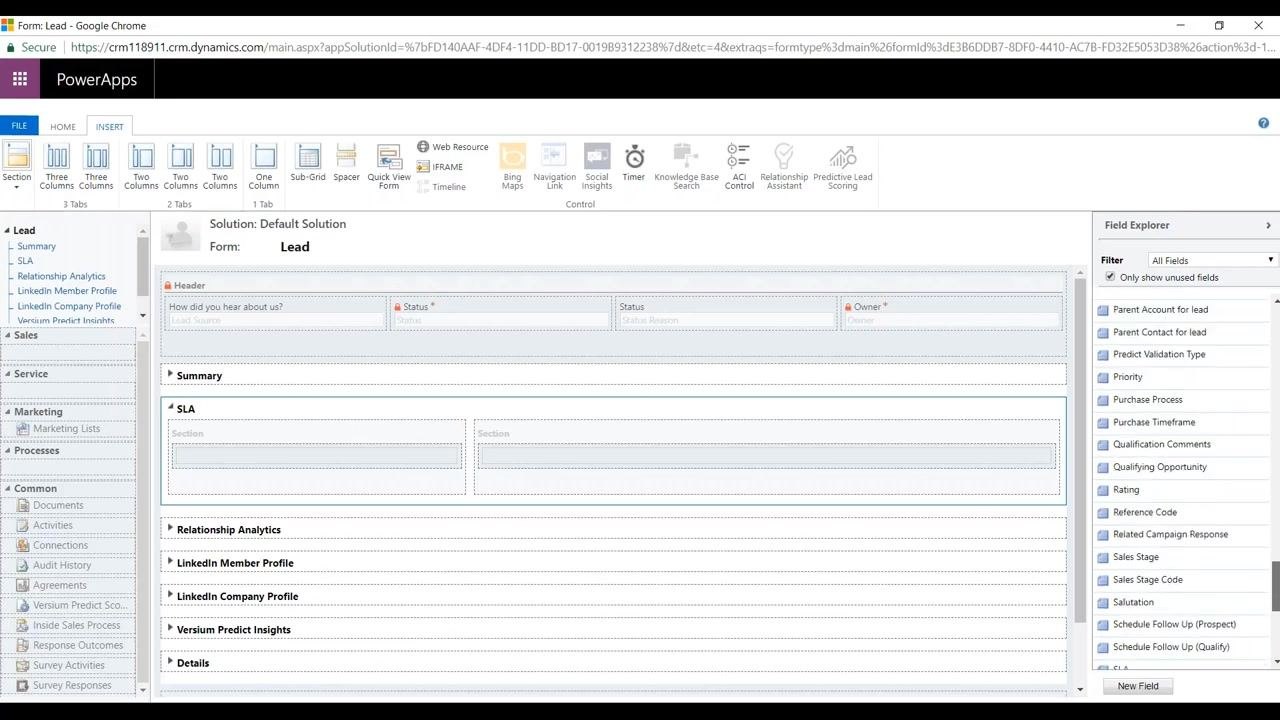This screenshot has width=1280, height=720.
Task: Select Summary in the Lead tree
Action: coord(37,246)
